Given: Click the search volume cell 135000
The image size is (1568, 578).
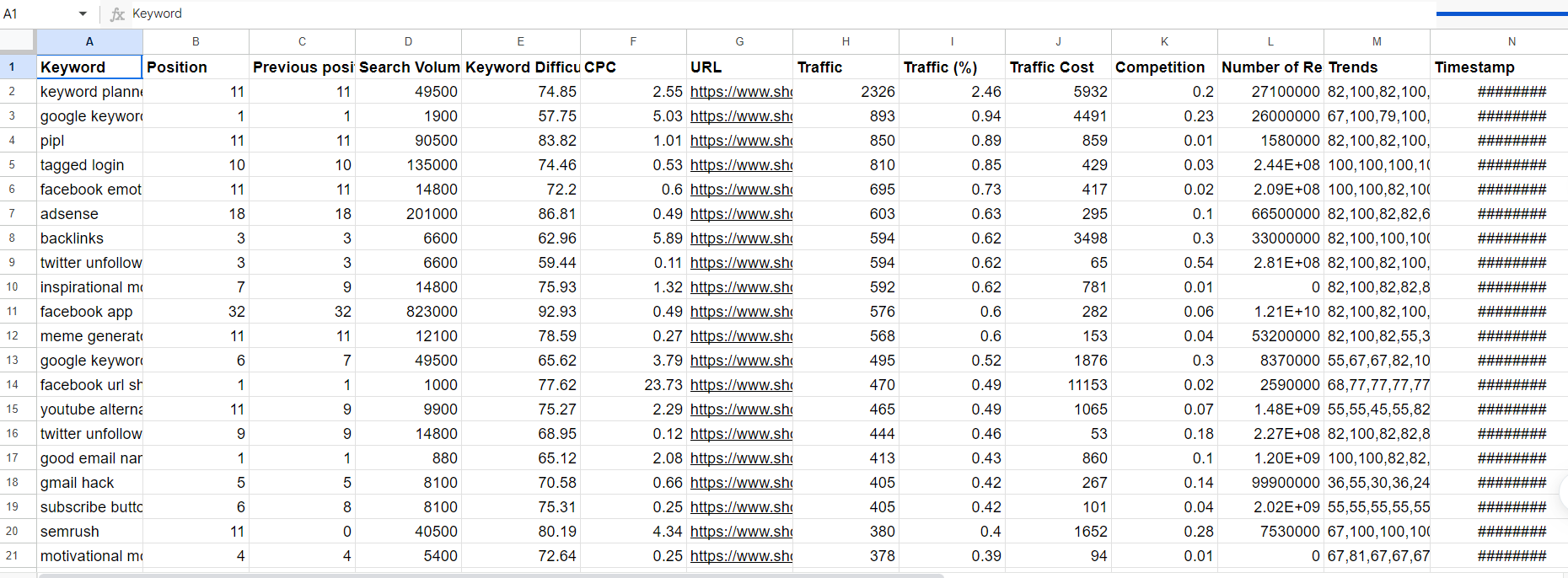Looking at the screenshot, I should point(408,164).
